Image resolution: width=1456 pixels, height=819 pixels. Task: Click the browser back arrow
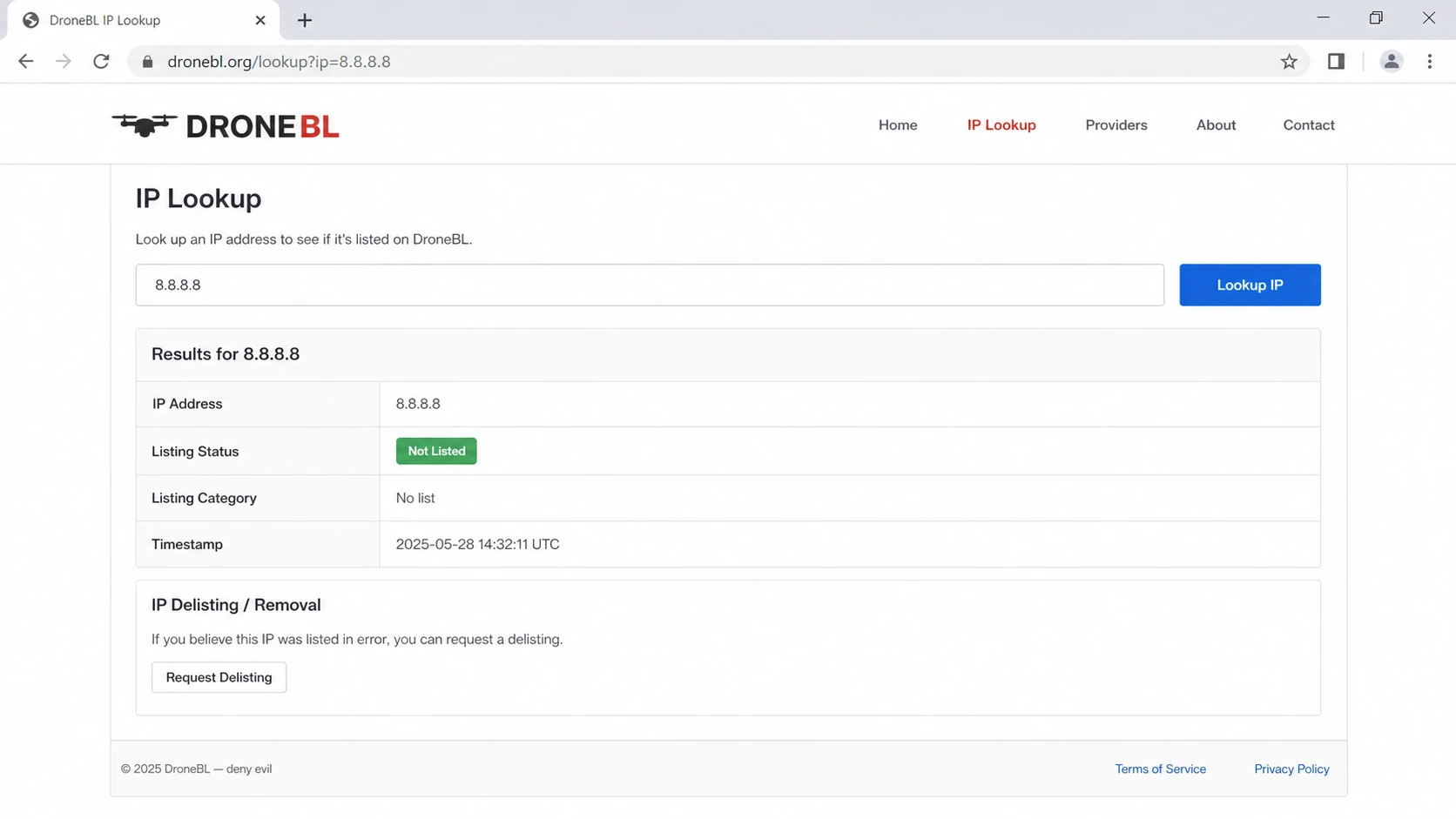[x=25, y=61]
